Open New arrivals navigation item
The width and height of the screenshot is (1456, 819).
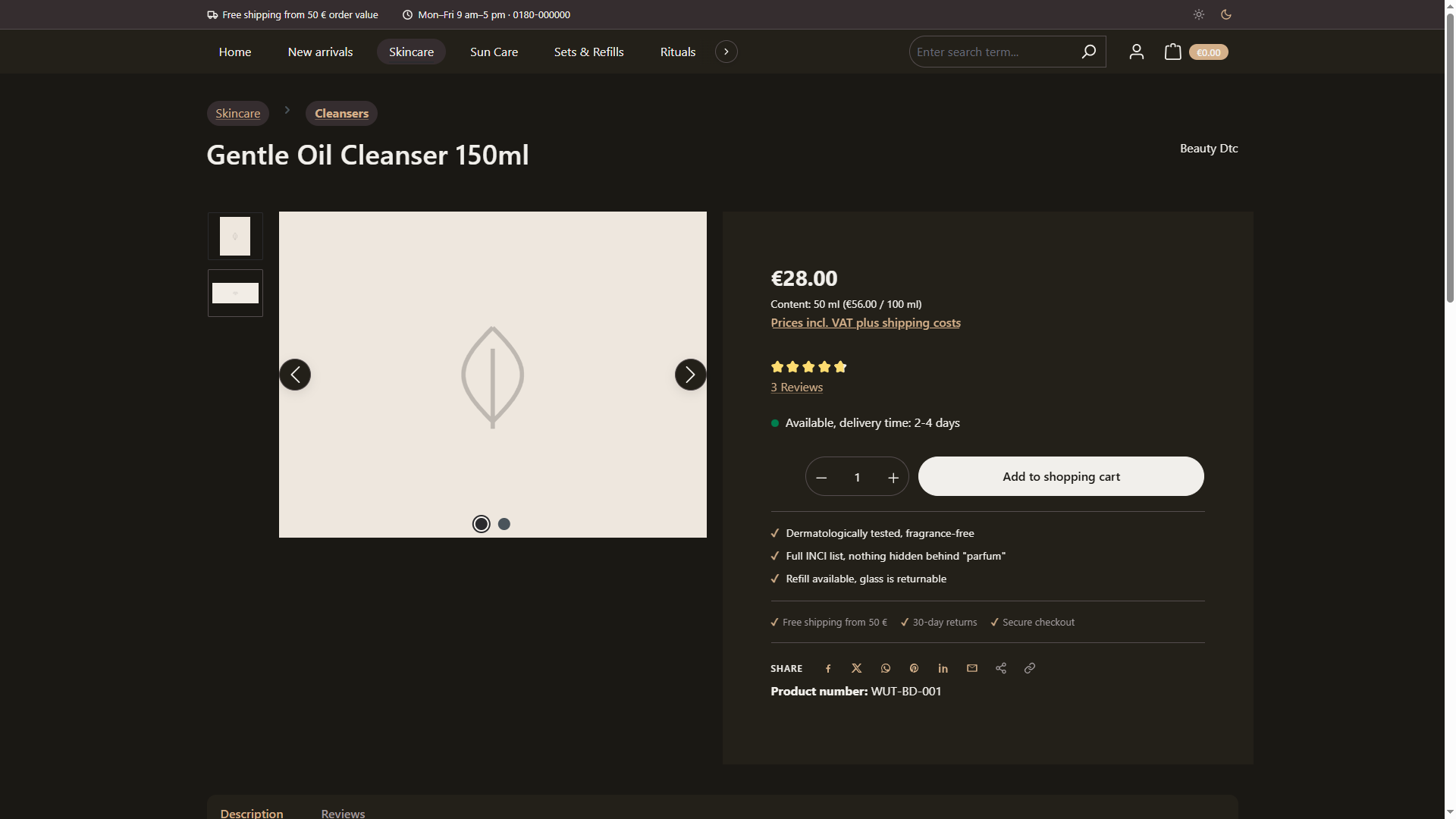pyautogui.click(x=320, y=52)
